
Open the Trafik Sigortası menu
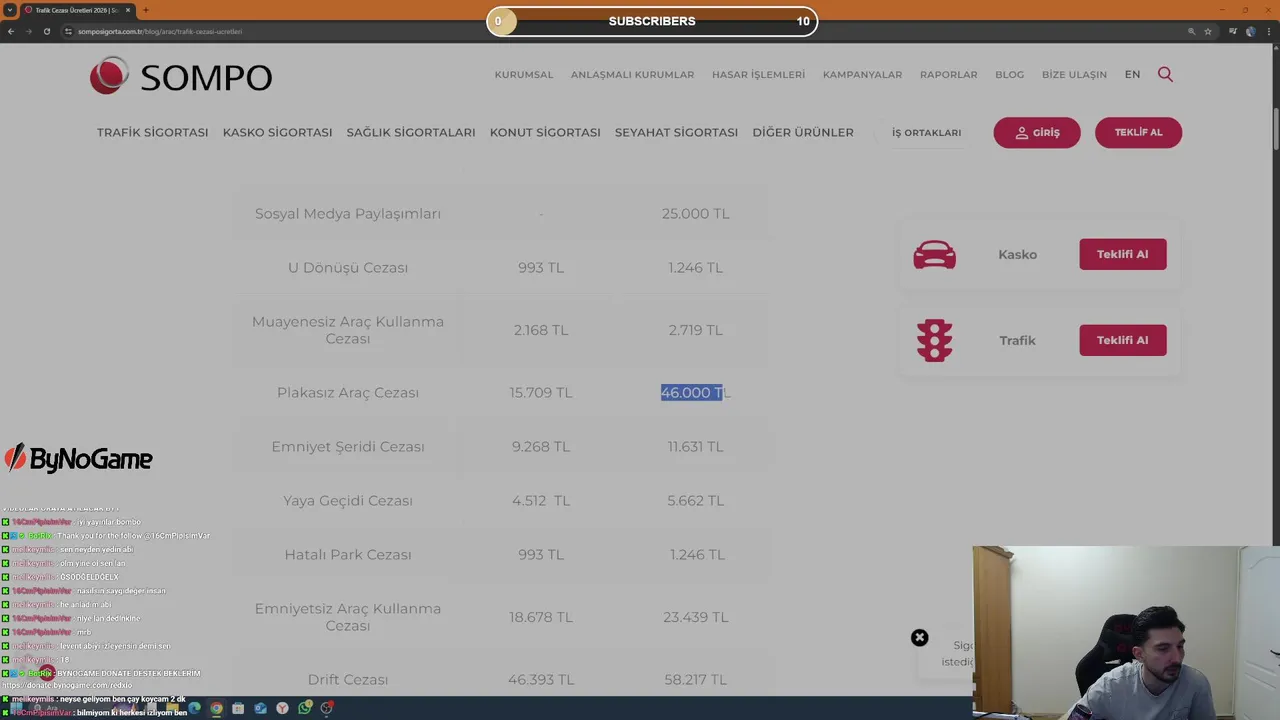point(152,132)
